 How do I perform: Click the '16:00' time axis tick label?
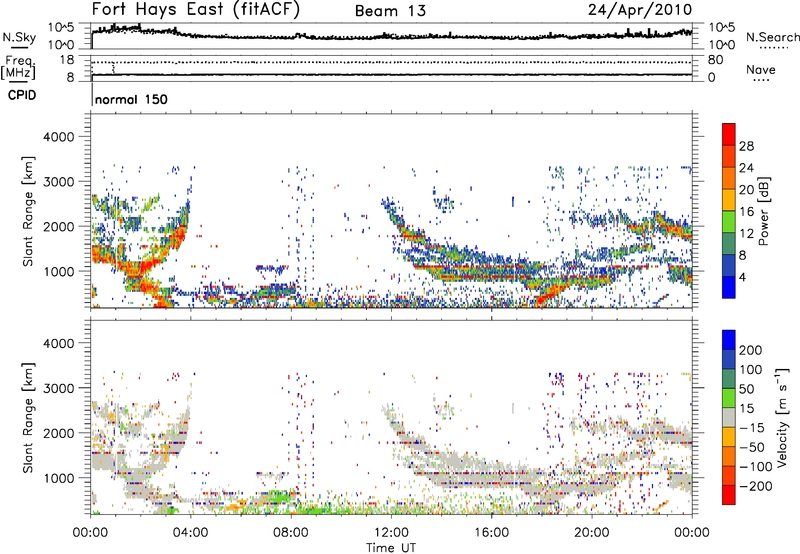(491, 533)
